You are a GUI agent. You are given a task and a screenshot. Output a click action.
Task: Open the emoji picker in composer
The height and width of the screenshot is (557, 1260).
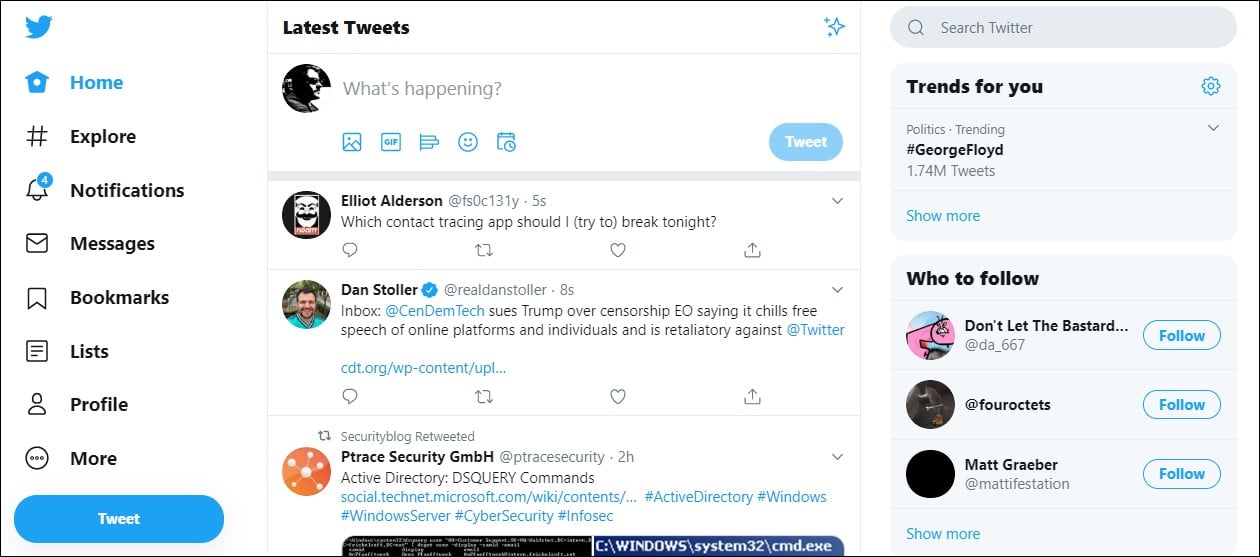pos(468,142)
